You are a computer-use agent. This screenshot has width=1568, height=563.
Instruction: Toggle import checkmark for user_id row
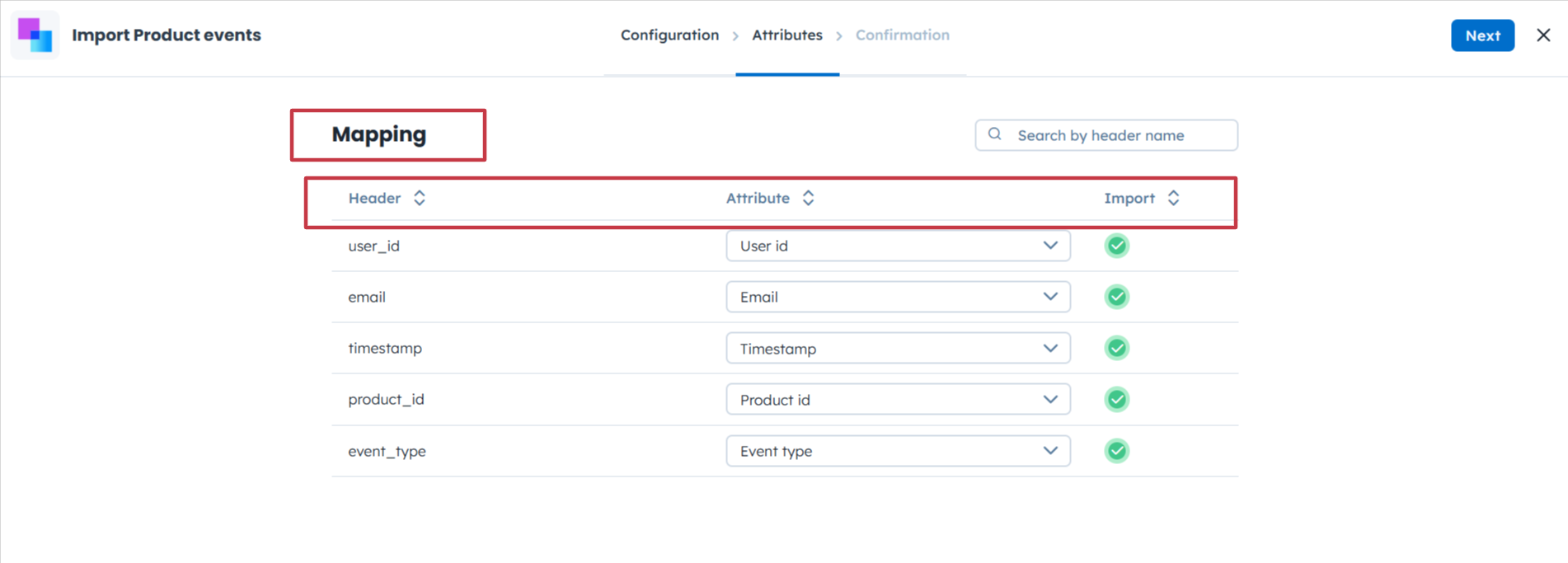(x=1116, y=246)
